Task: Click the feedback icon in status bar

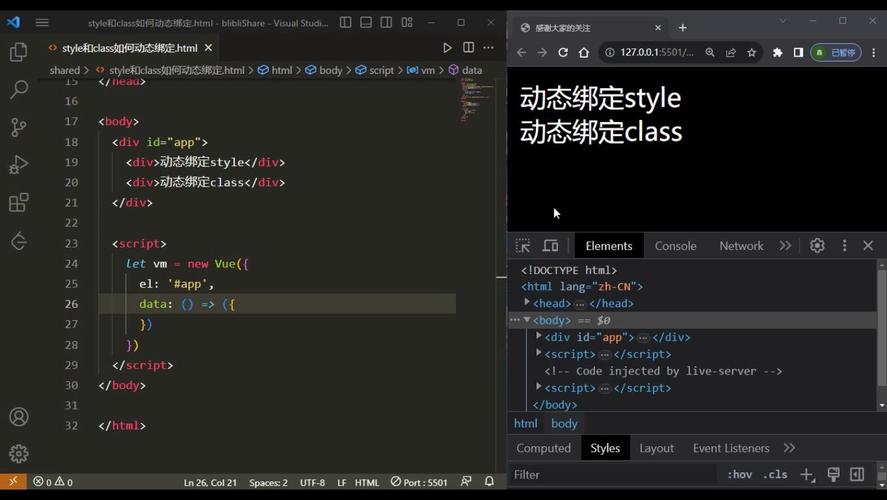Action: (466, 481)
